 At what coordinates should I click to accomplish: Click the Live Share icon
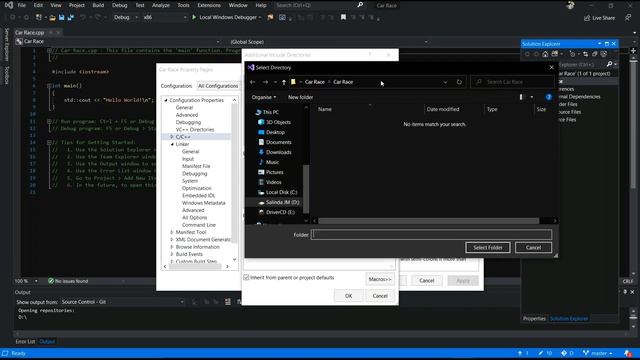point(587,18)
